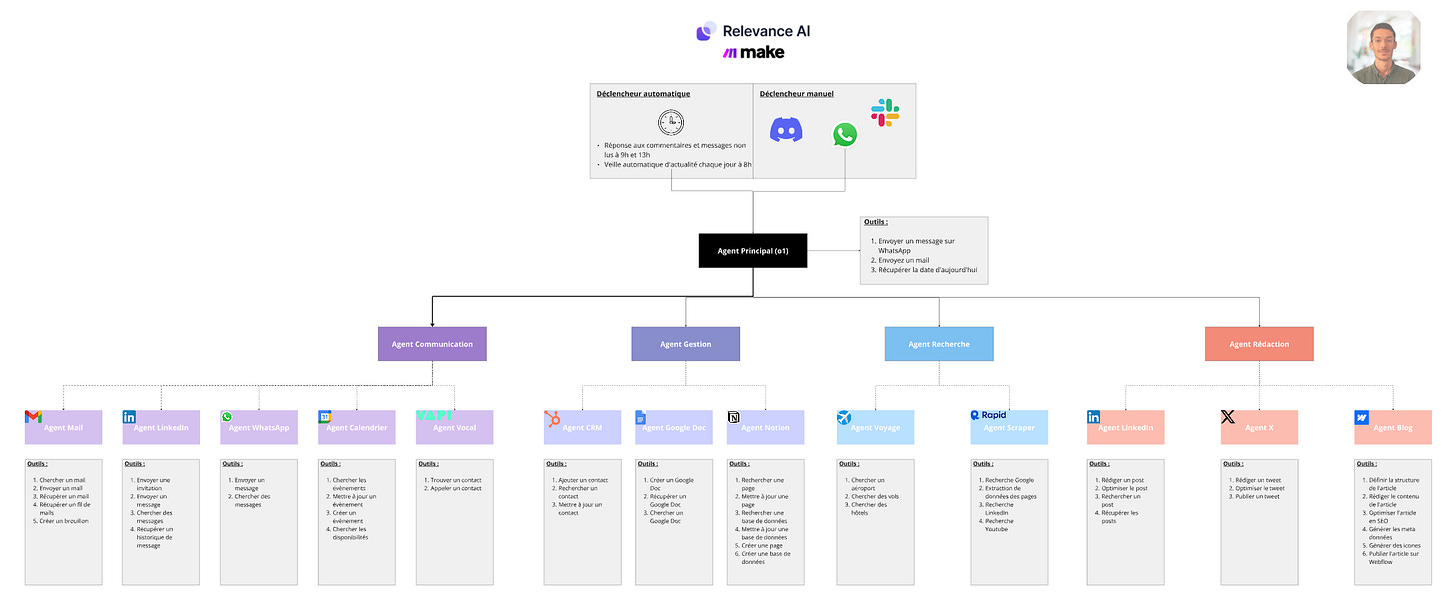This screenshot has width=1456, height=610.
Task: Click the Relevance AI logo icon
Action: [706, 31]
